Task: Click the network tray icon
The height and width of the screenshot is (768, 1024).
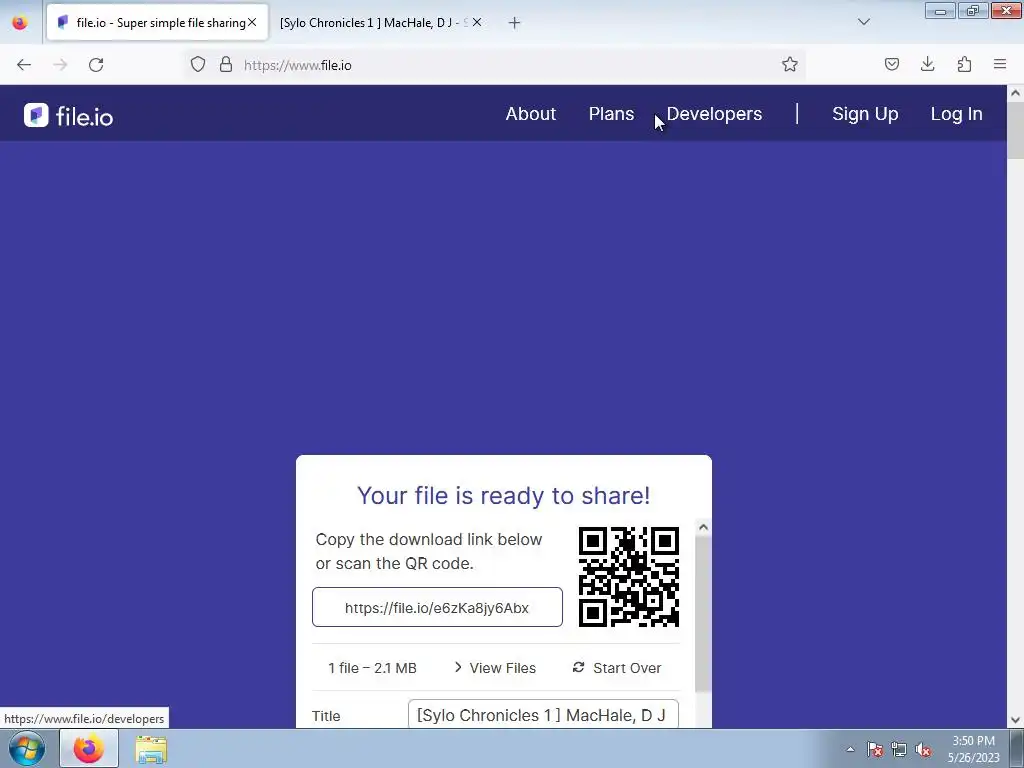Action: tap(899, 749)
